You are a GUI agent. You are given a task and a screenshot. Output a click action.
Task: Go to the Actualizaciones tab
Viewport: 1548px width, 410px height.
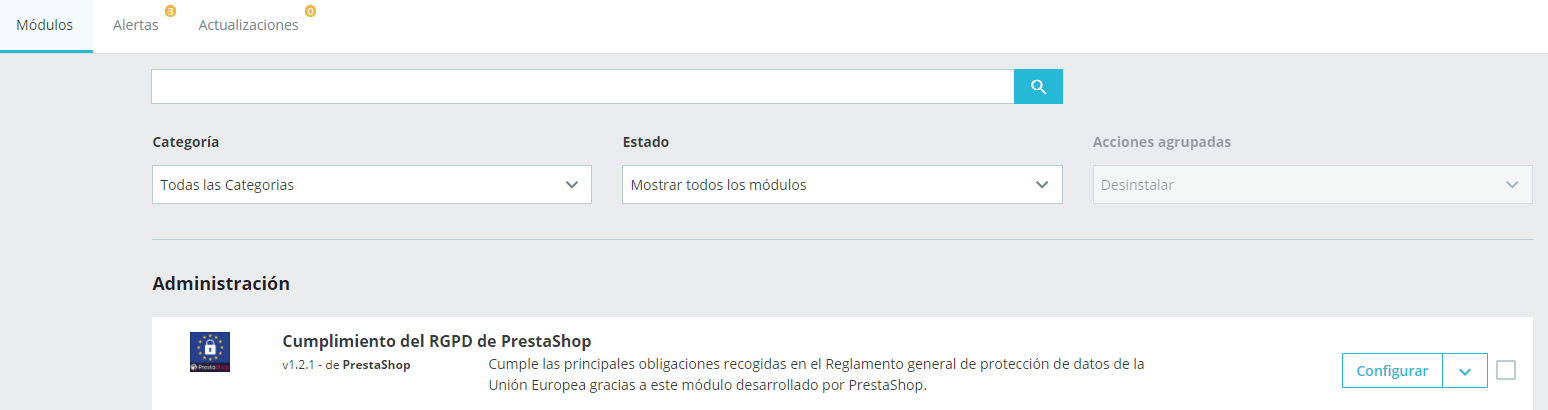pos(249,26)
